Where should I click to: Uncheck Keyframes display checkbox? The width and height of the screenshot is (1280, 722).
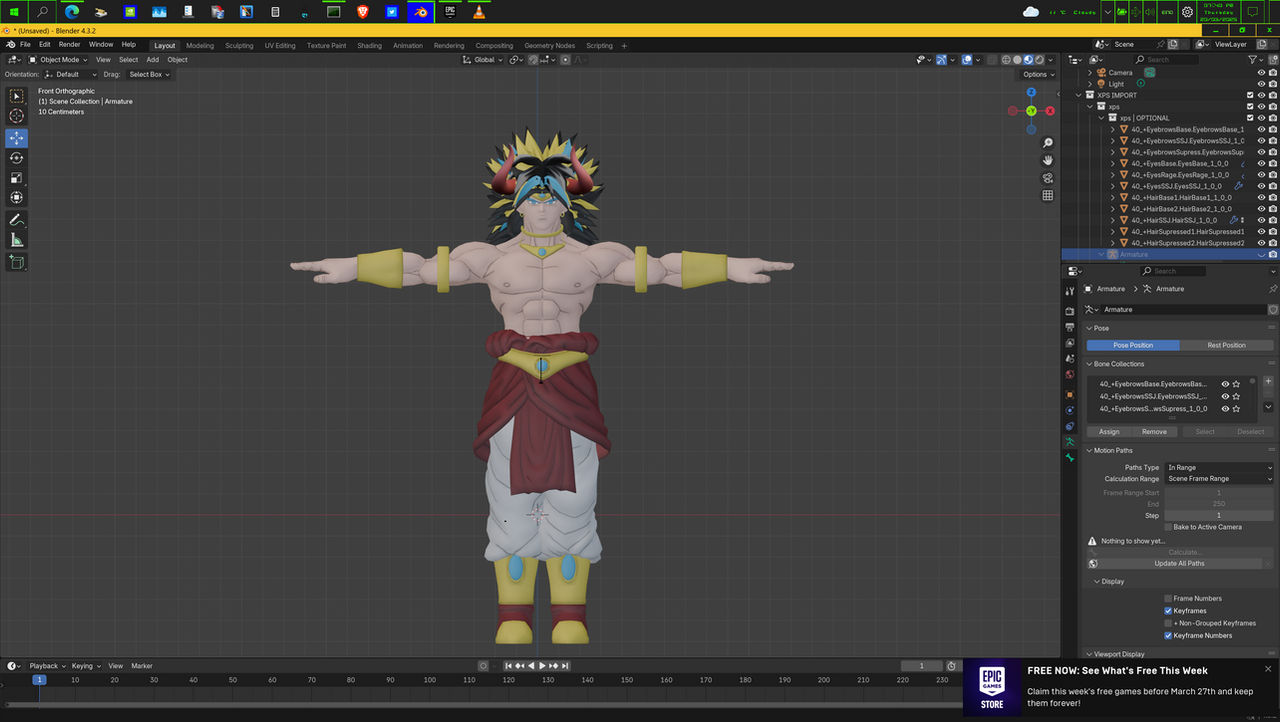coord(1168,611)
